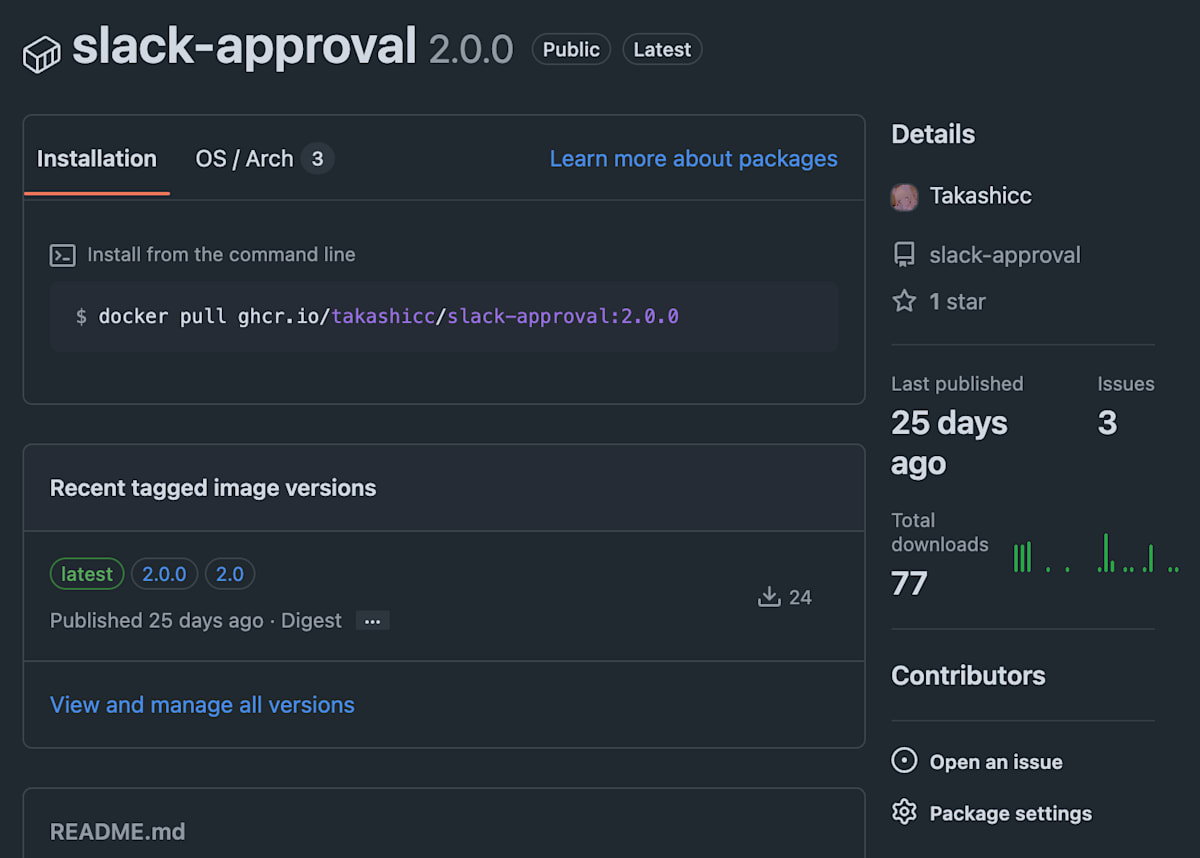Click the takashicc part of the docker command
The image size is (1200, 858).
pyautogui.click(x=383, y=316)
